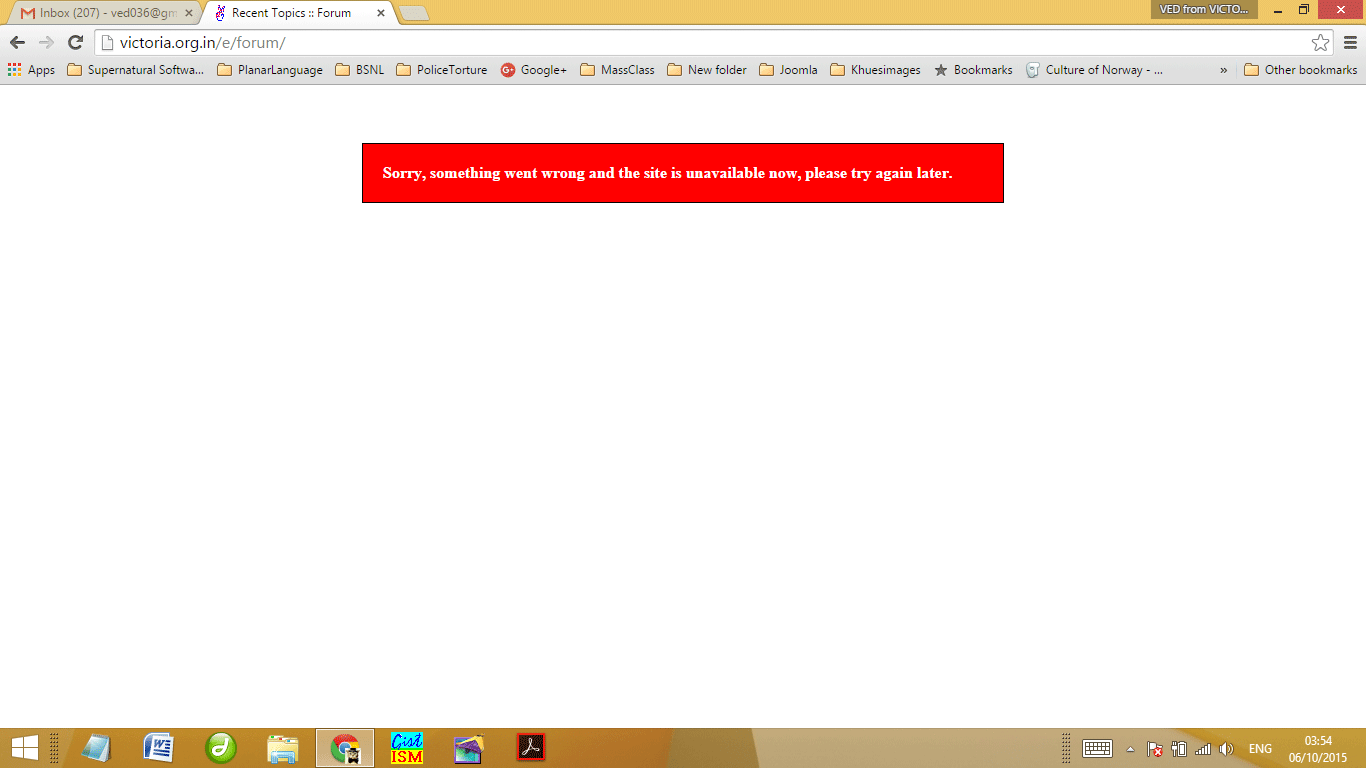1366x768 pixels.
Task: Launch Gist ISM from the taskbar
Action: click(407, 747)
